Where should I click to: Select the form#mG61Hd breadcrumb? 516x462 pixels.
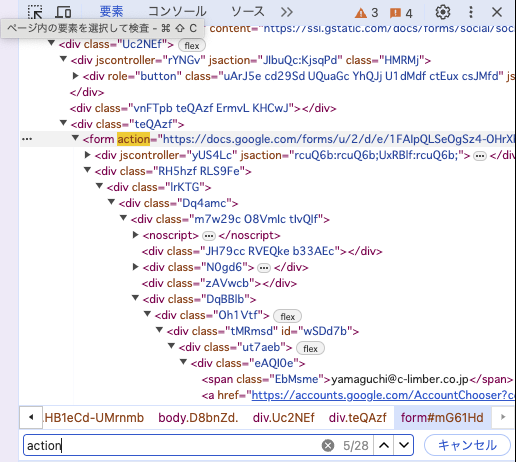point(442,418)
